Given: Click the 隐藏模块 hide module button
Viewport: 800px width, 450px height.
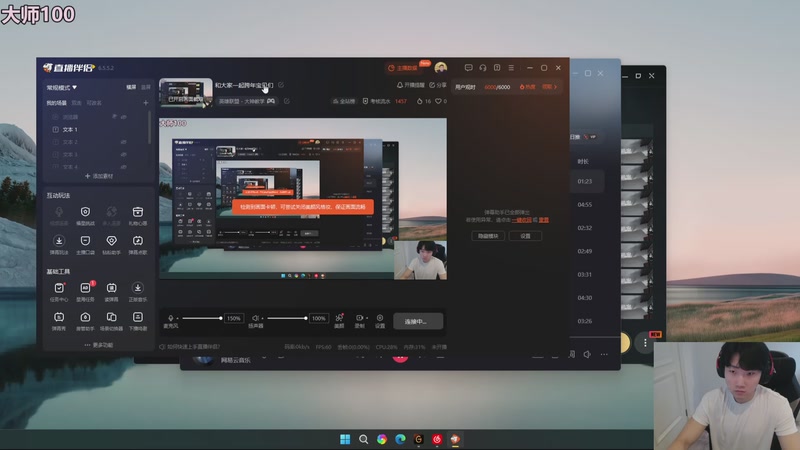Looking at the screenshot, I should [x=488, y=236].
